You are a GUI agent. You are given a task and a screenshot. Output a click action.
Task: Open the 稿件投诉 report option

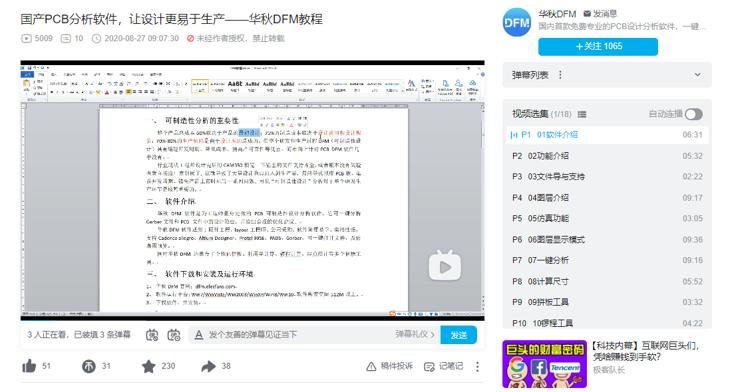coord(389,366)
